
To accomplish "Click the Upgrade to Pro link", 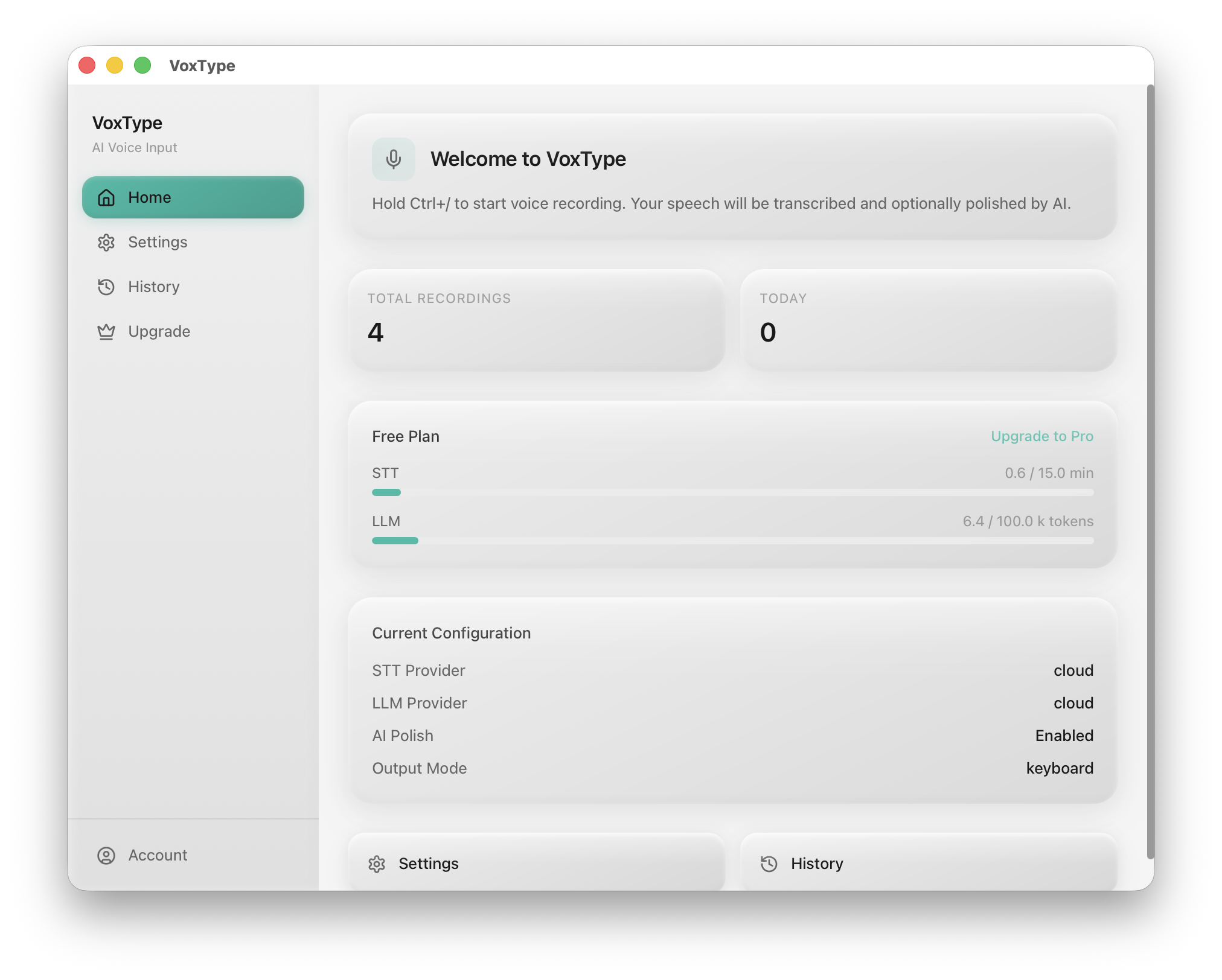I will click(1041, 436).
